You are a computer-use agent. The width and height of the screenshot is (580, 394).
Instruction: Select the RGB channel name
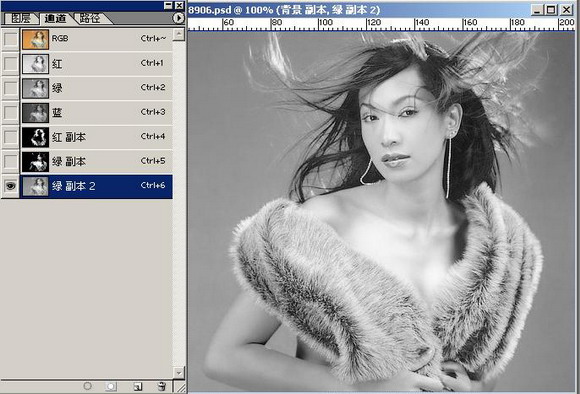pyautogui.click(x=60, y=38)
